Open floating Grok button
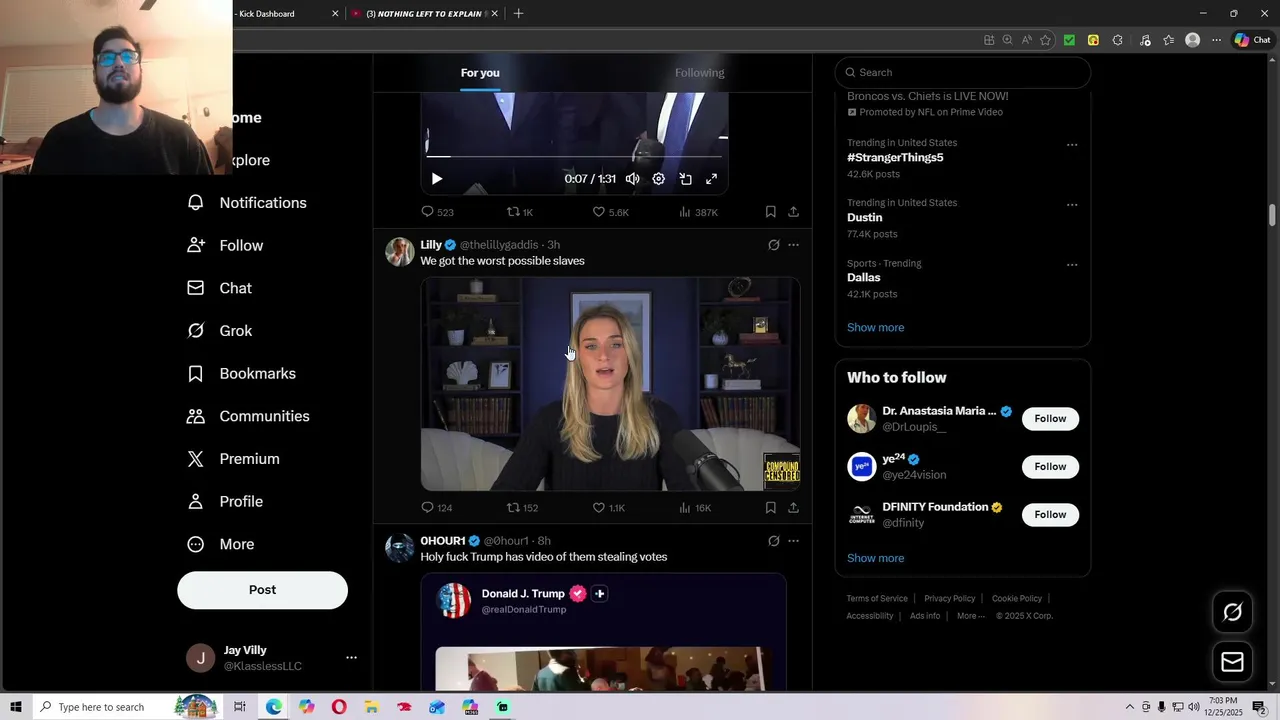Image resolution: width=1280 pixels, height=720 pixels. (x=1233, y=612)
